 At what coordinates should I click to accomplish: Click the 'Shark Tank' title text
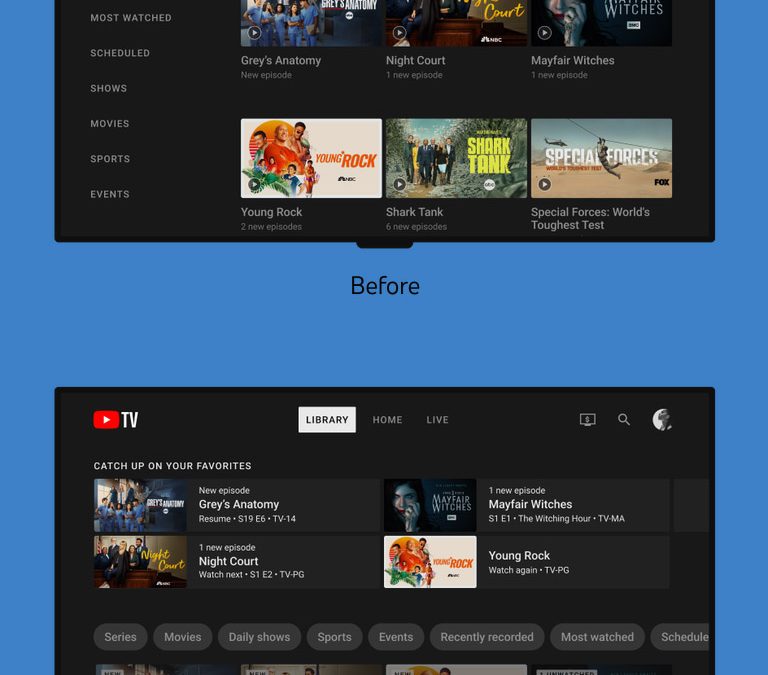414,212
